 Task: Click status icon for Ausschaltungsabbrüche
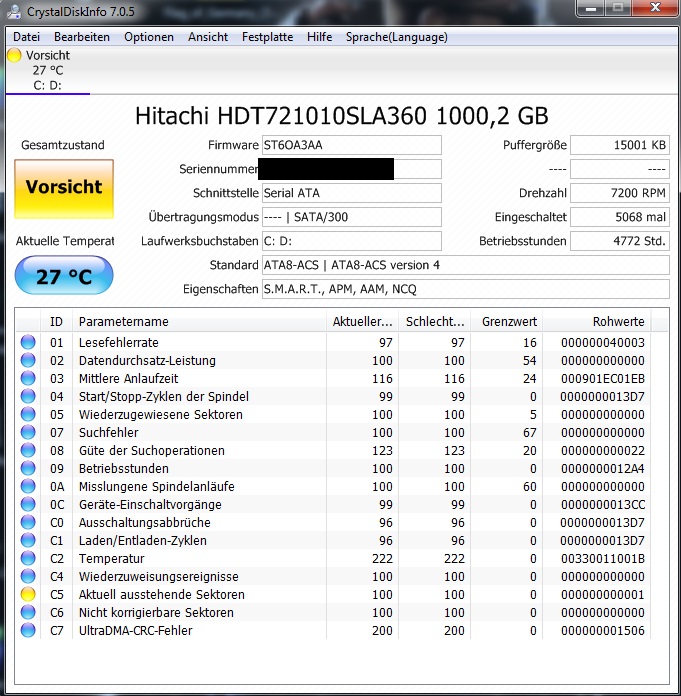(x=28, y=522)
